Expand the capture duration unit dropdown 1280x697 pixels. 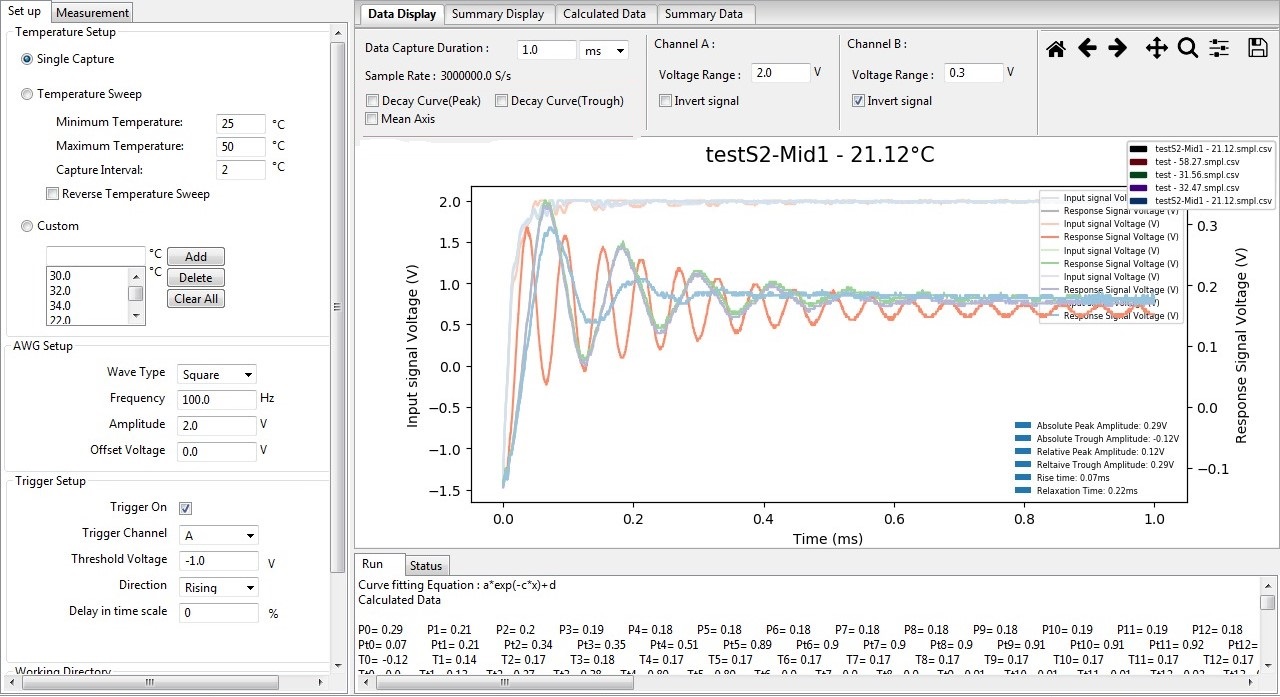pyautogui.click(x=603, y=50)
